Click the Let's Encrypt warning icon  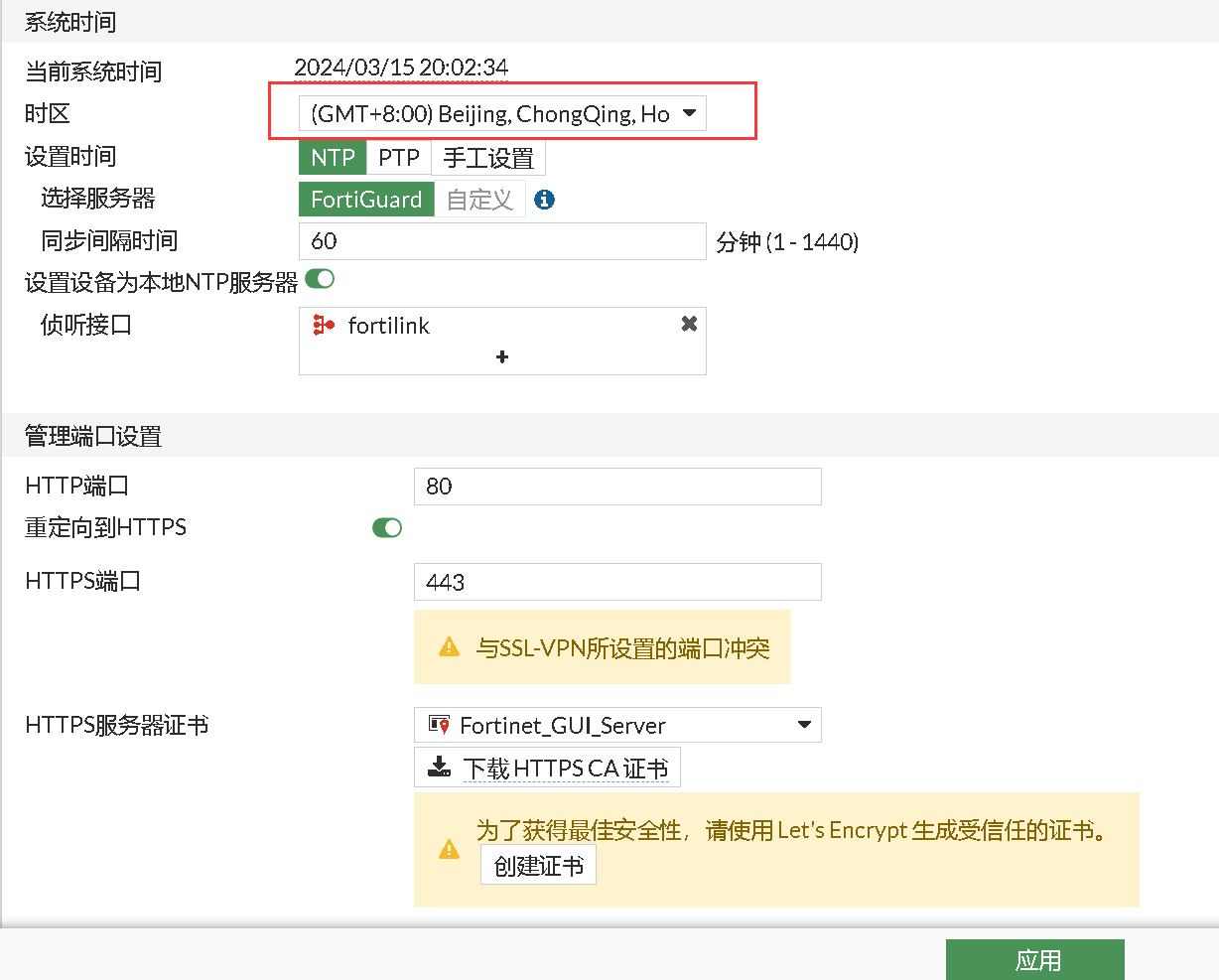(449, 850)
